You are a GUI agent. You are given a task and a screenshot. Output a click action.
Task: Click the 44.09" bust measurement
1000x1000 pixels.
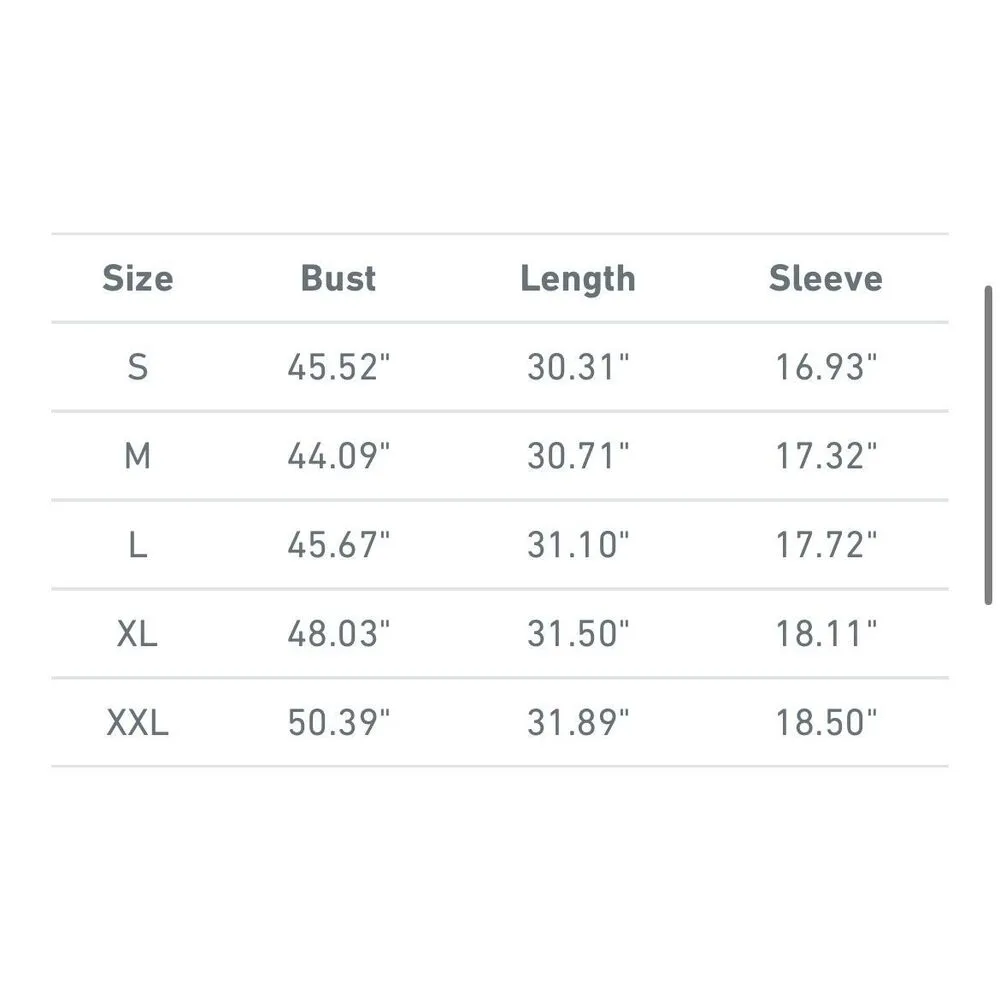click(x=338, y=456)
